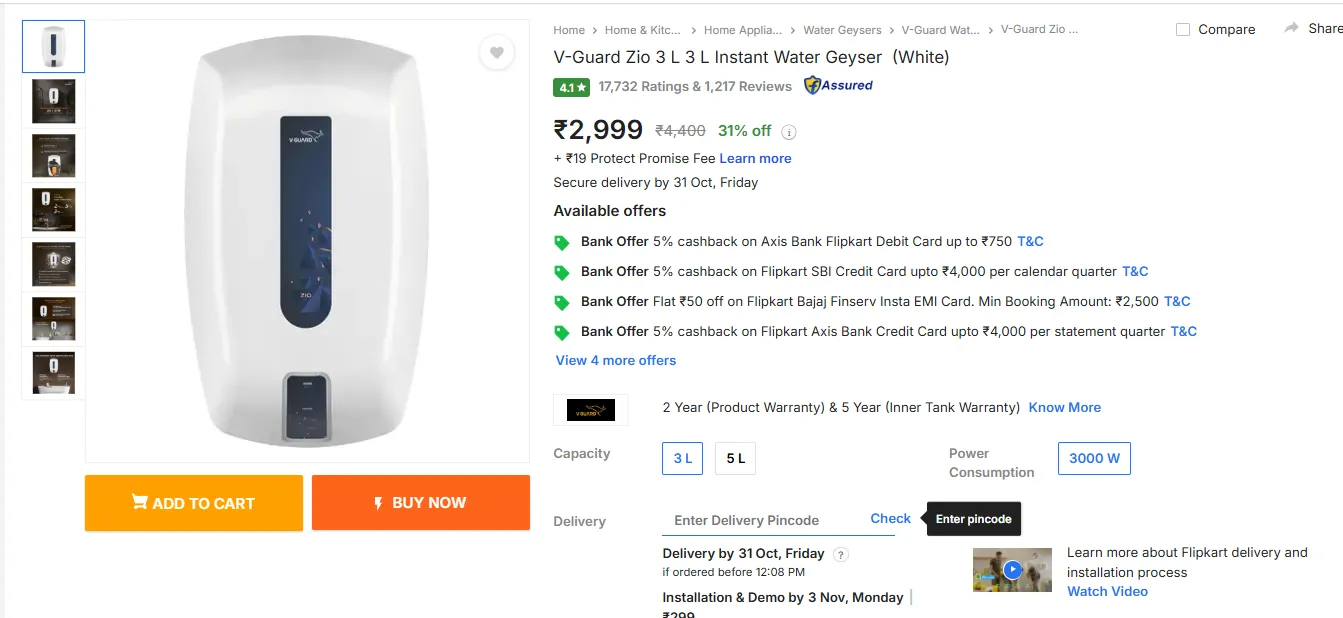The width and height of the screenshot is (1343, 618).
Task: Add product to wishlist with heart icon
Action: tap(496, 52)
